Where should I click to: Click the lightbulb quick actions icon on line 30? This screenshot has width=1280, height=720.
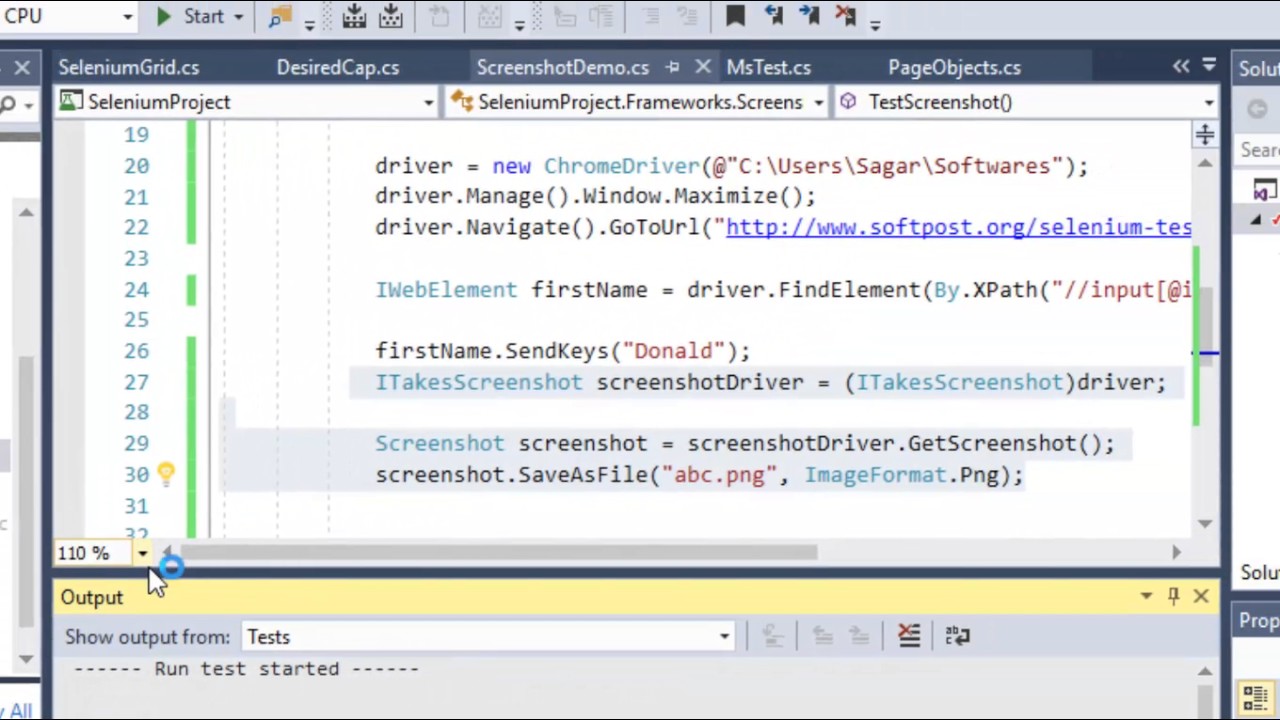[165, 474]
